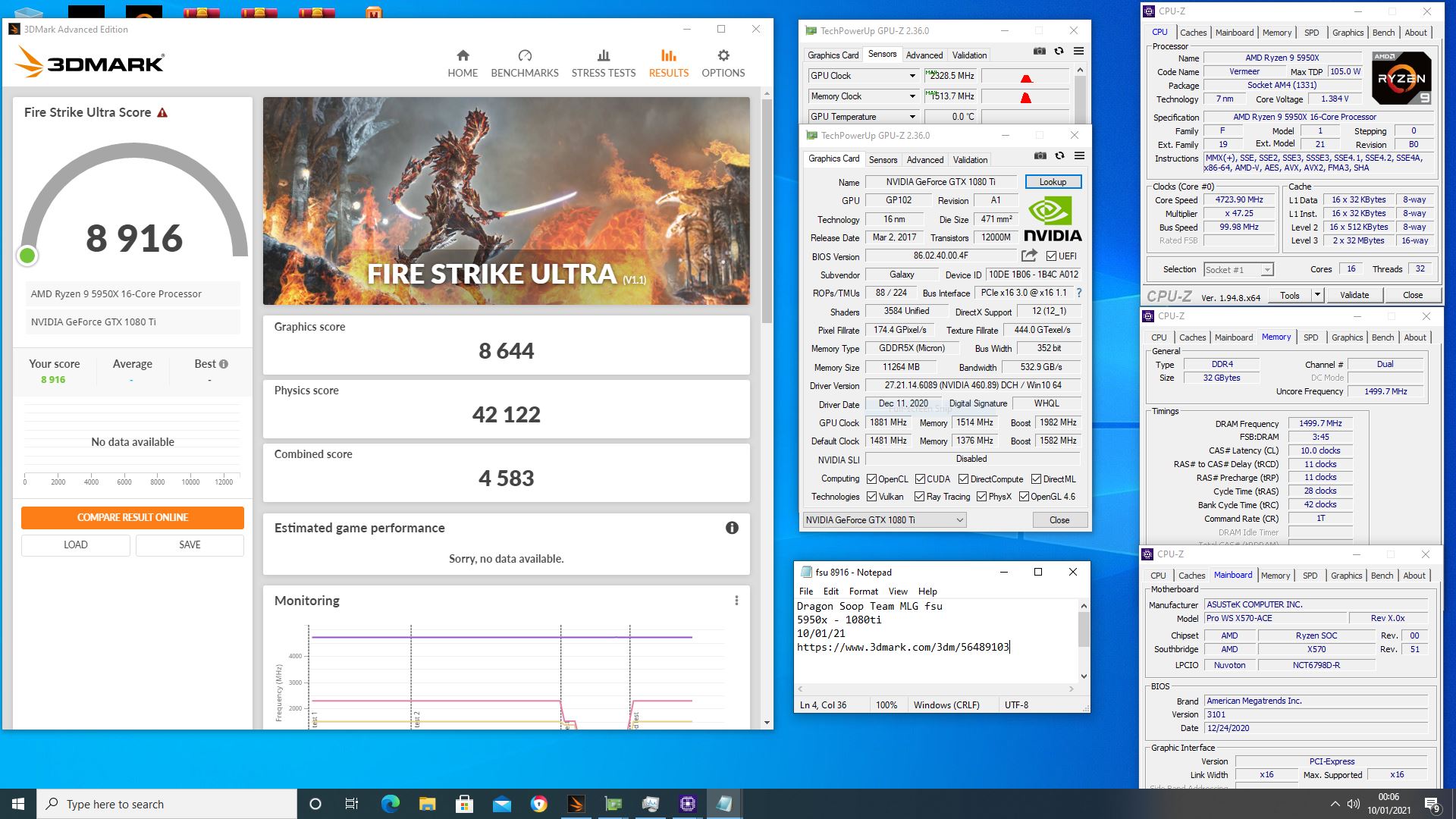This screenshot has height=819, width=1456.
Task: Click the Lookup button in GPU-Z
Action: click(x=1053, y=182)
